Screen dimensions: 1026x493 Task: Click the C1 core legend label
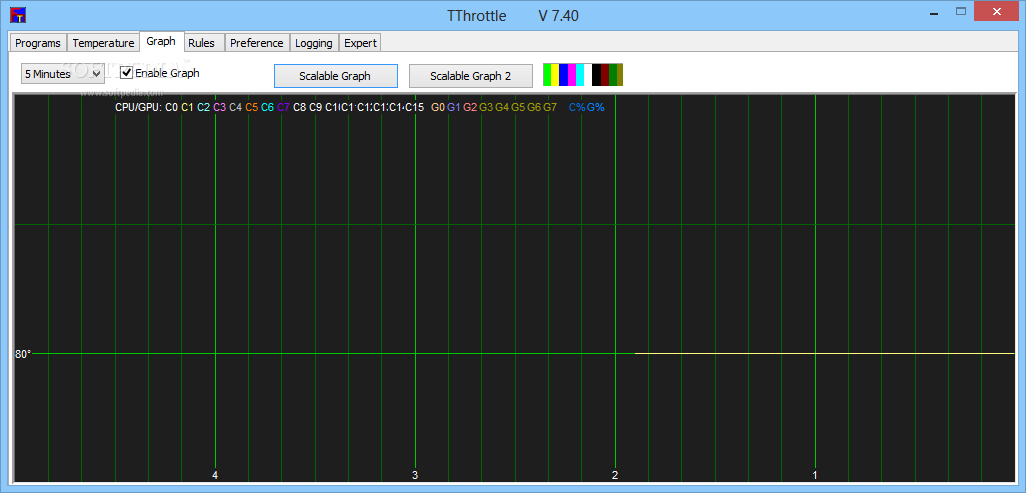(x=187, y=107)
